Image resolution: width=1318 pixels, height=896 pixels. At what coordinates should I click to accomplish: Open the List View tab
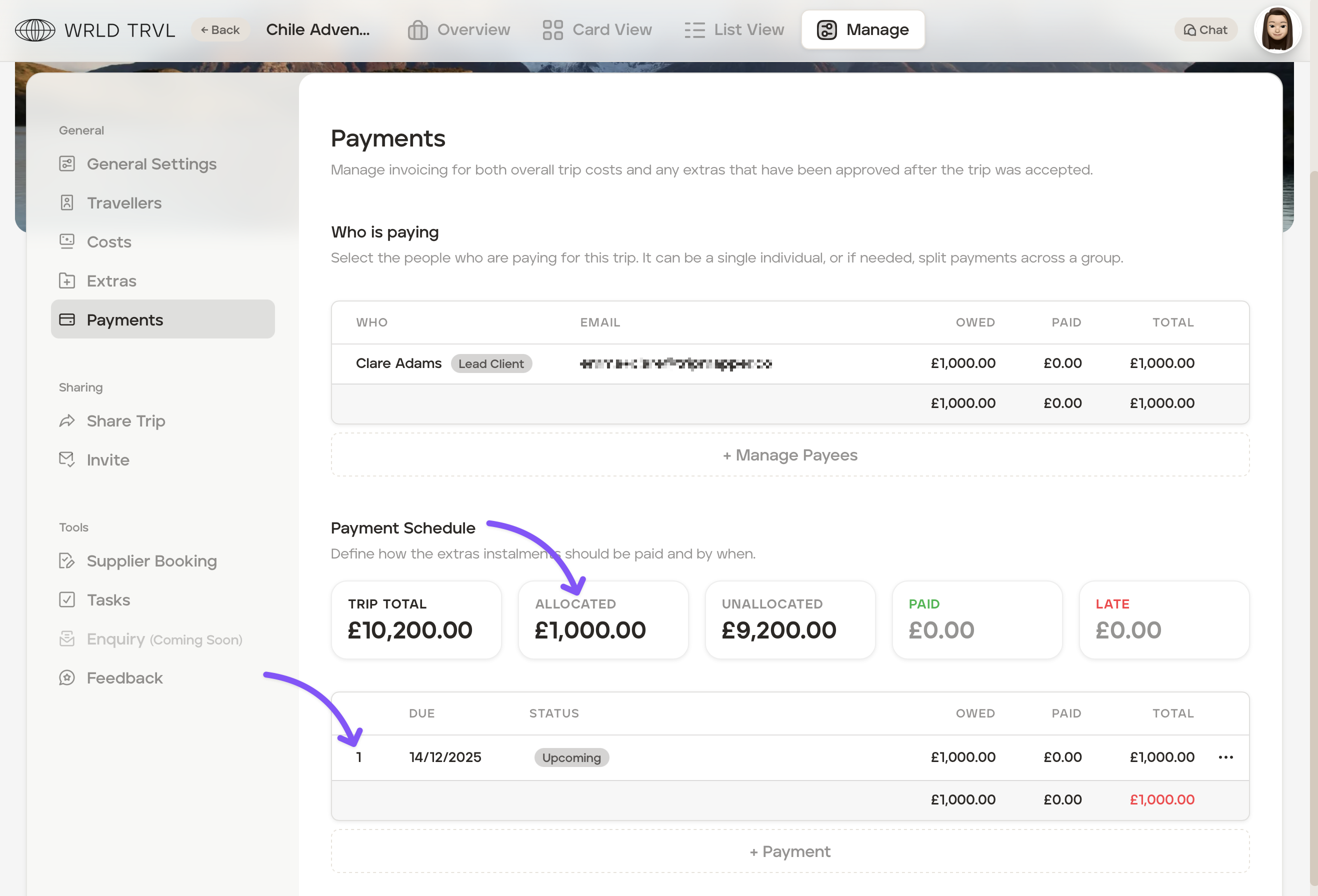pos(734,30)
